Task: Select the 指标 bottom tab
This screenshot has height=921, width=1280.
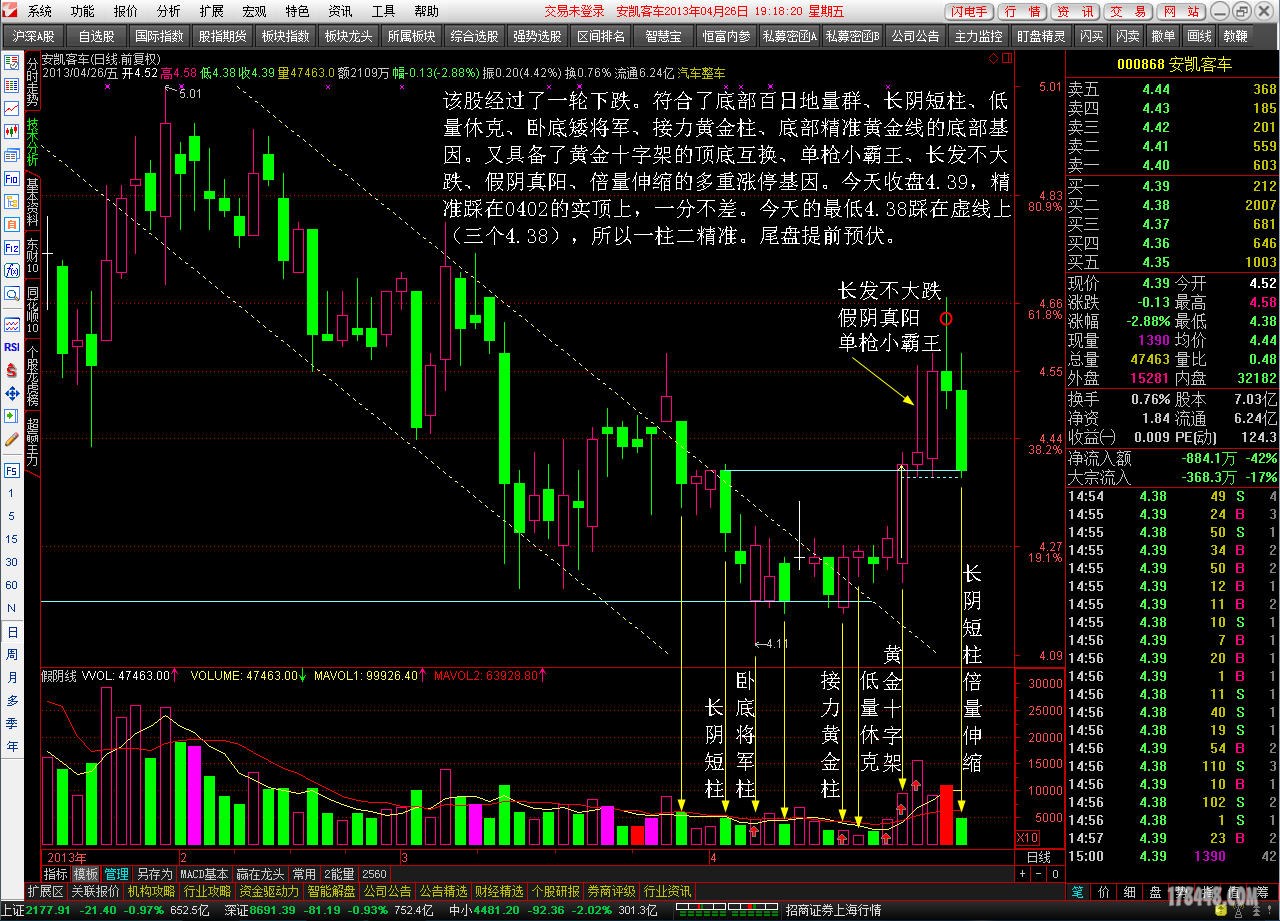Action: [x=55, y=873]
